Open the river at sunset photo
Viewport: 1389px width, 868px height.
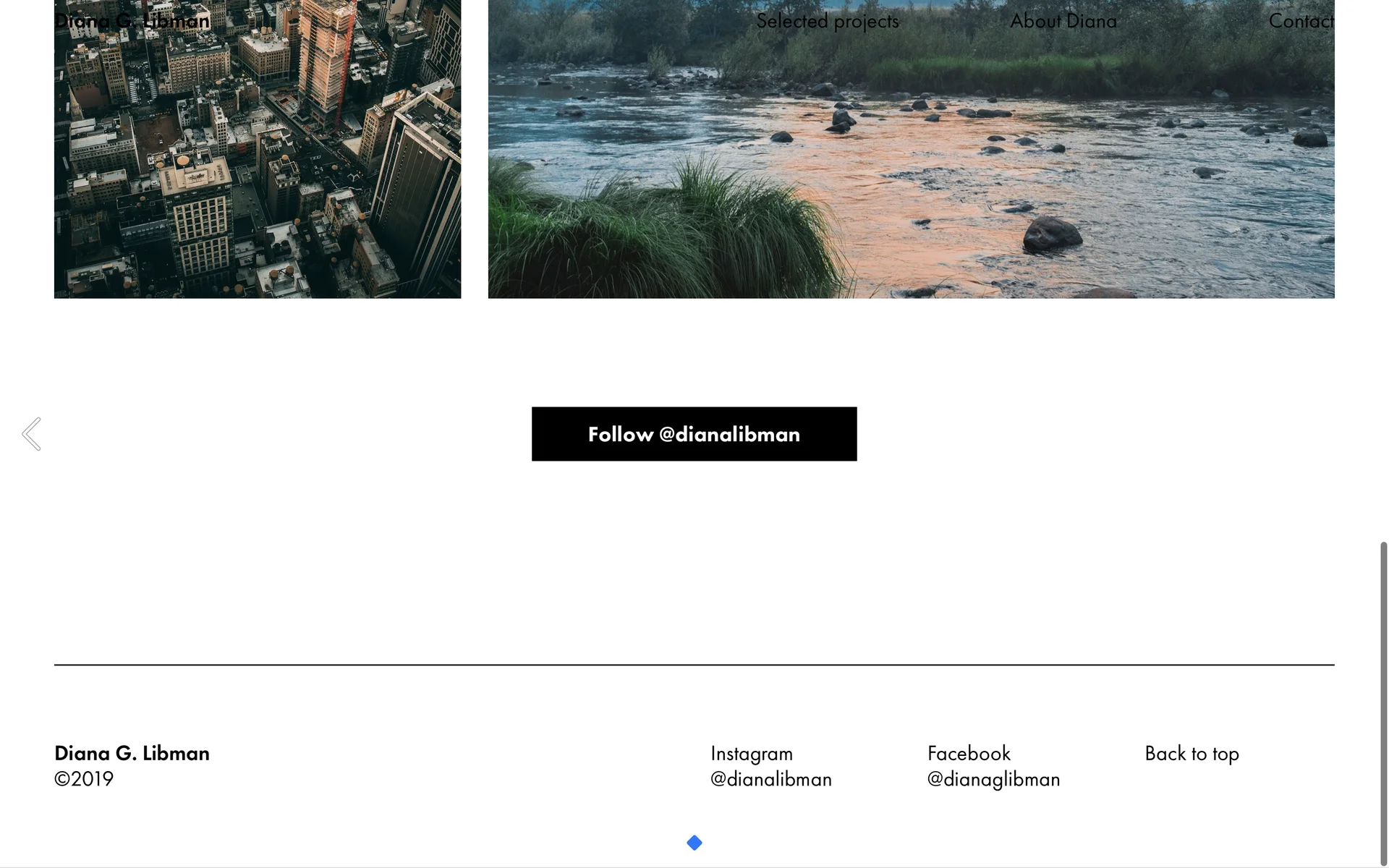[912, 149]
